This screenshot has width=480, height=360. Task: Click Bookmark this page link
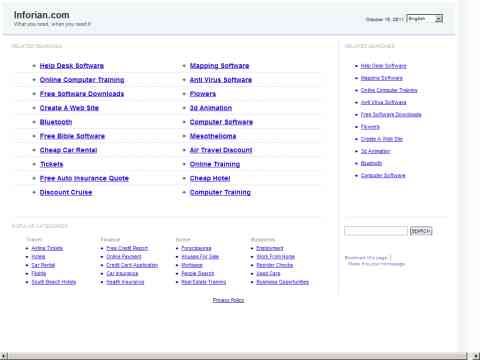pyautogui.click(x=366, y=258)
